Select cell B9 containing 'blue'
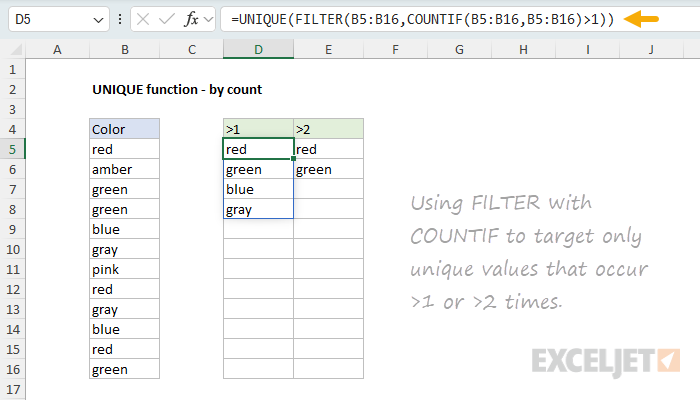Viewport: 700px width, 400px height. pyautogui.click(x=125, y=229)
